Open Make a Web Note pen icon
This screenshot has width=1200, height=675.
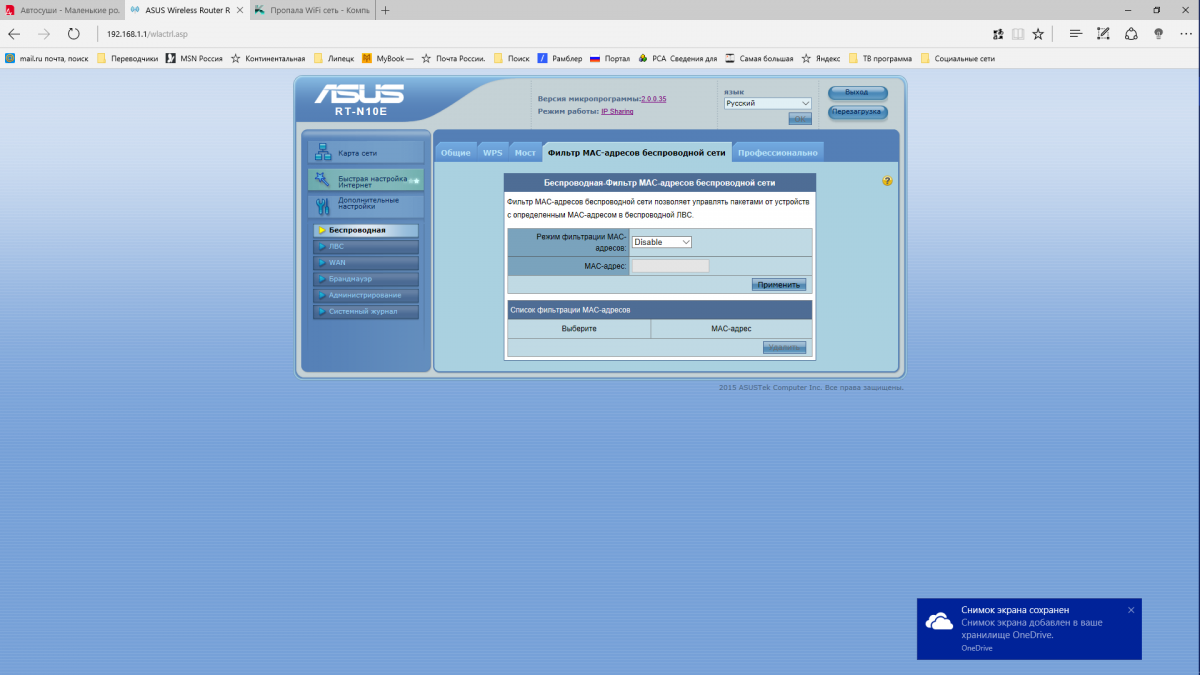click(1103, 33)
